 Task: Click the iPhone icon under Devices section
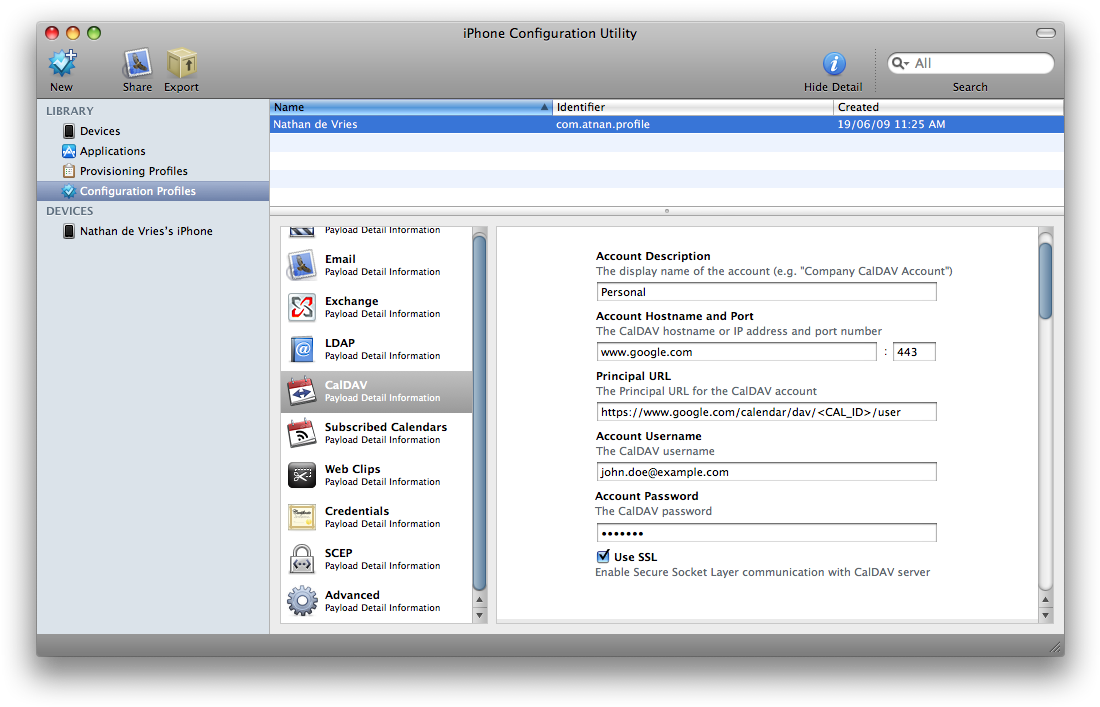69,231
